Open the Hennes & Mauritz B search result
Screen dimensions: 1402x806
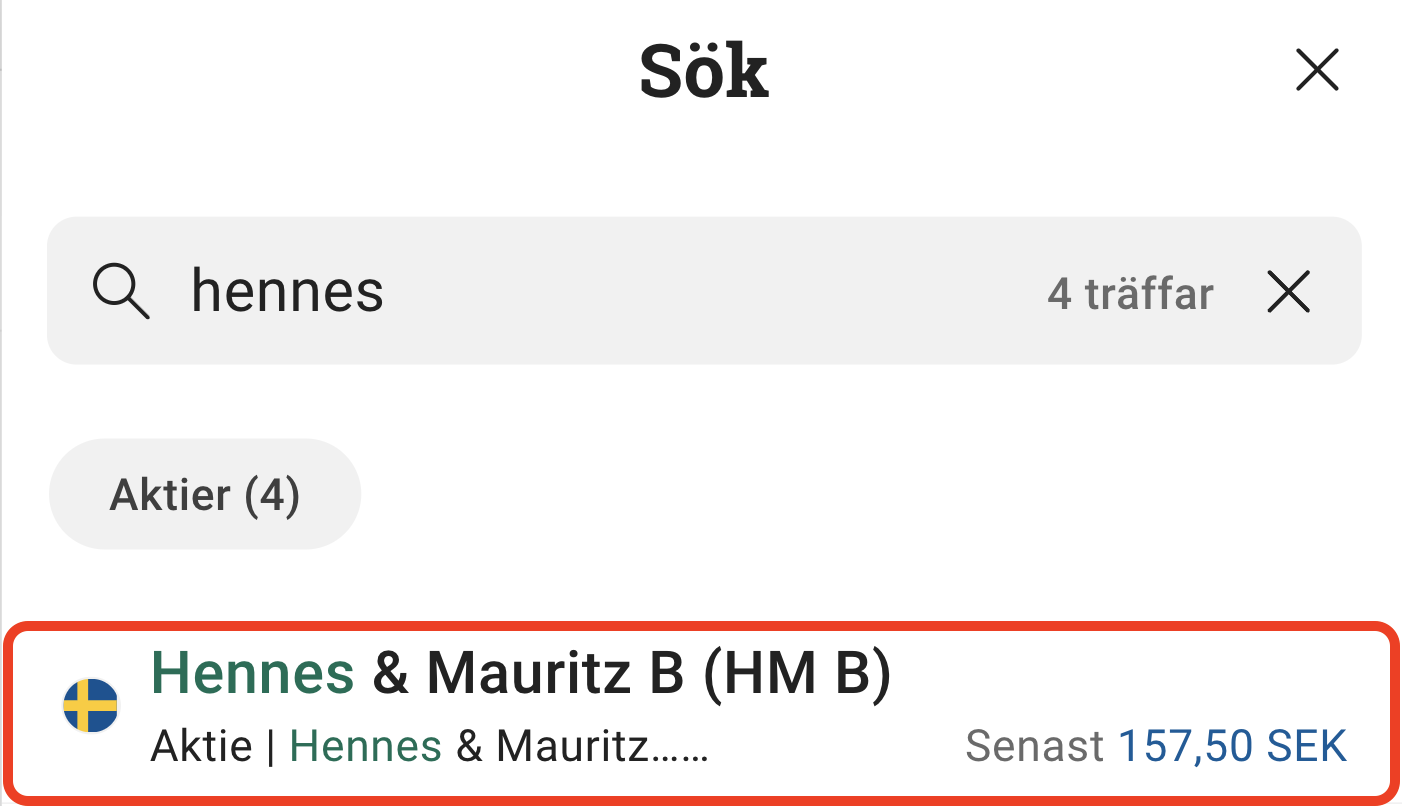[x=700, y=712]
